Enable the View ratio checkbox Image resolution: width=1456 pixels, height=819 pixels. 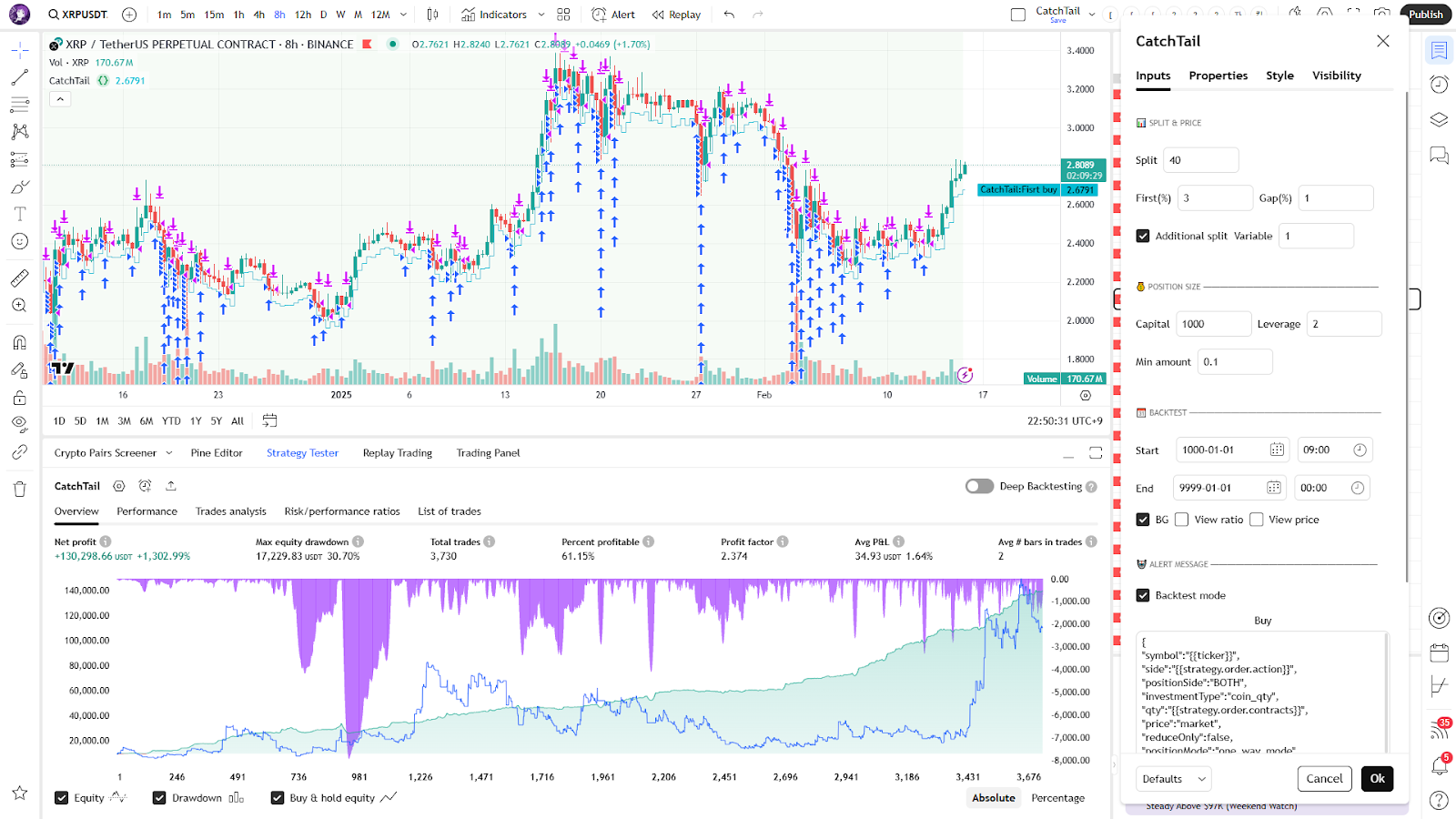click(1181, 520)
